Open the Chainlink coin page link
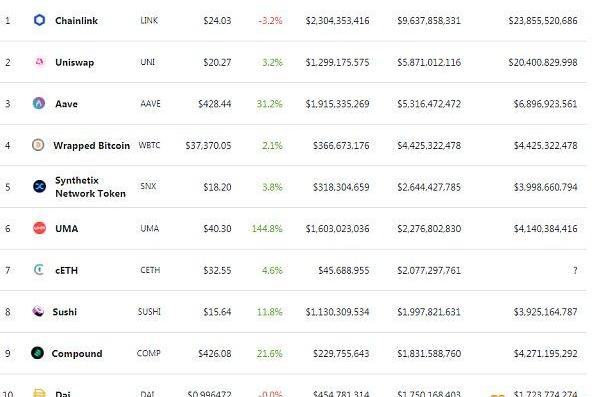The height and width of the screenshot is (397, 600). coord(77,21)
